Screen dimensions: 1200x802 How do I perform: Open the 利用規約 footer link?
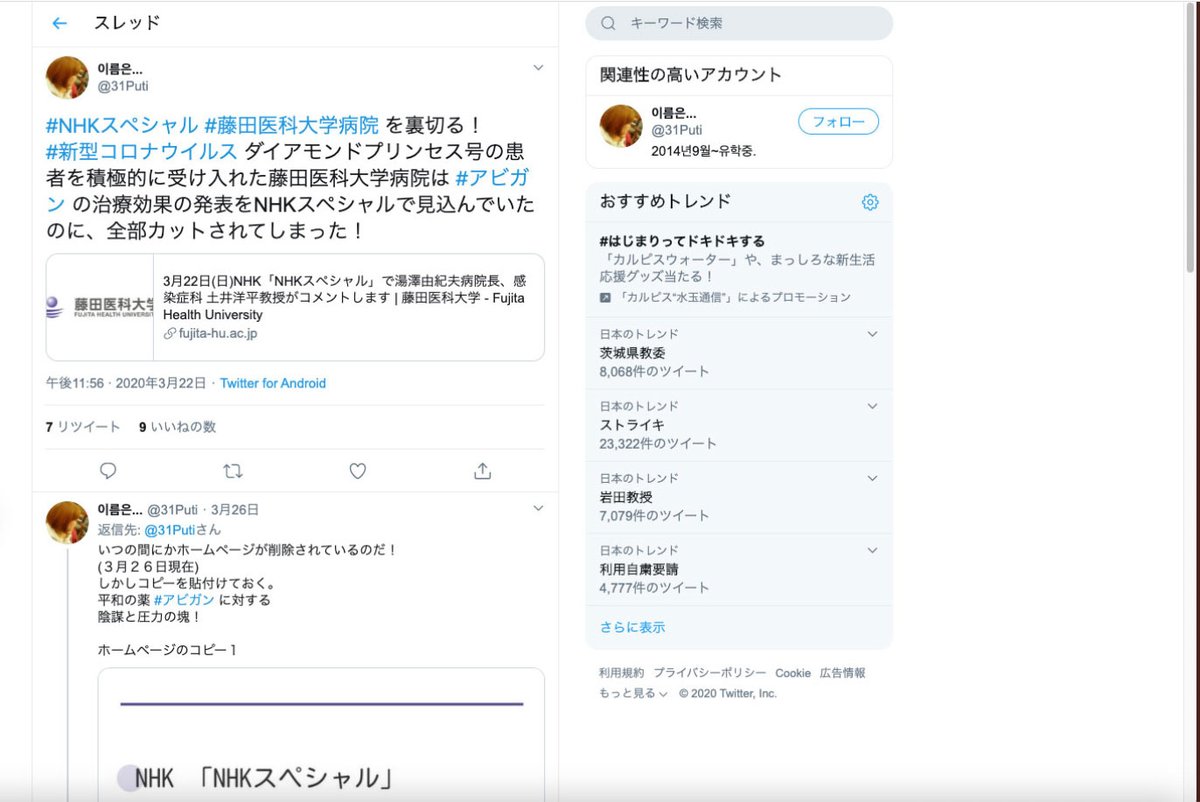622,673
